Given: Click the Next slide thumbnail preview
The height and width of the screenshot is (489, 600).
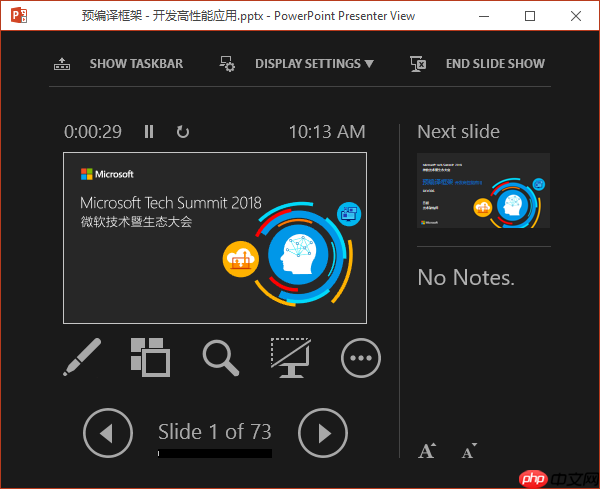Looking at the screenshot, I should pos(483,191).
